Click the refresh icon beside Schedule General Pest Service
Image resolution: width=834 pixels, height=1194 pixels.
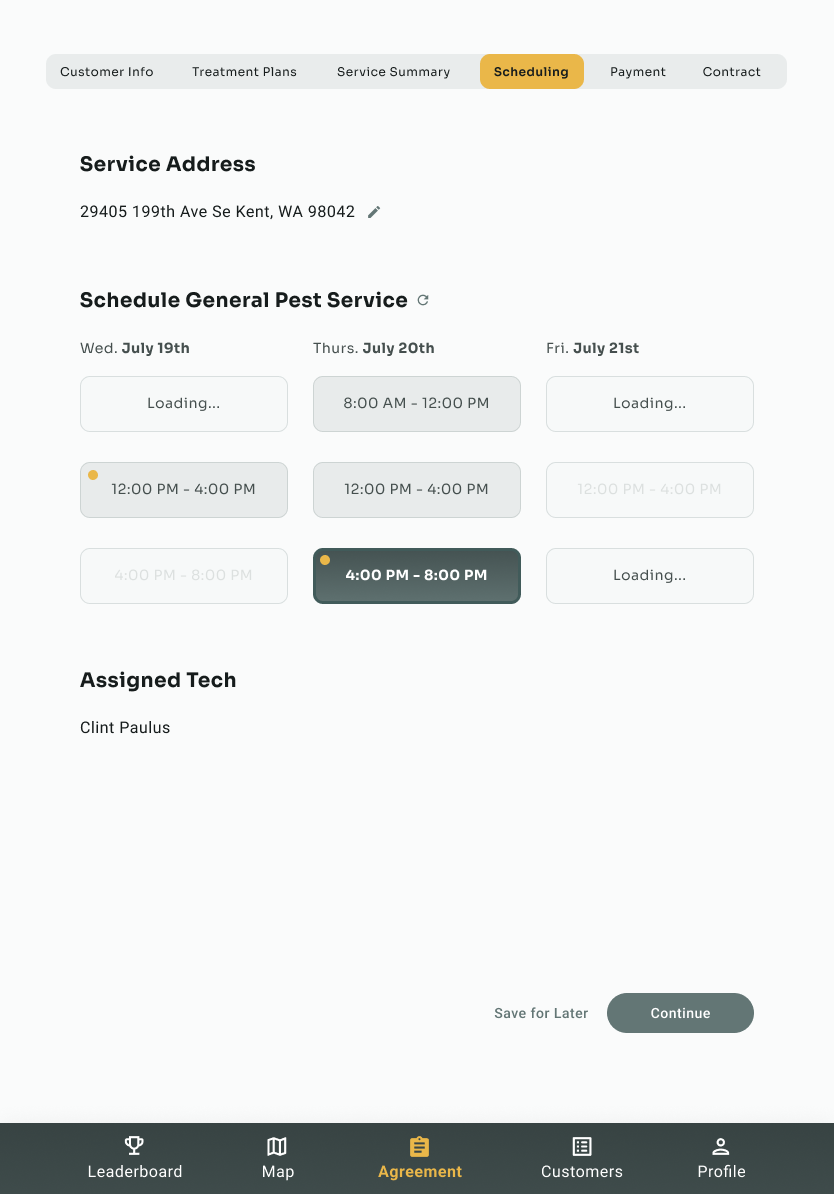coord(422,300)
